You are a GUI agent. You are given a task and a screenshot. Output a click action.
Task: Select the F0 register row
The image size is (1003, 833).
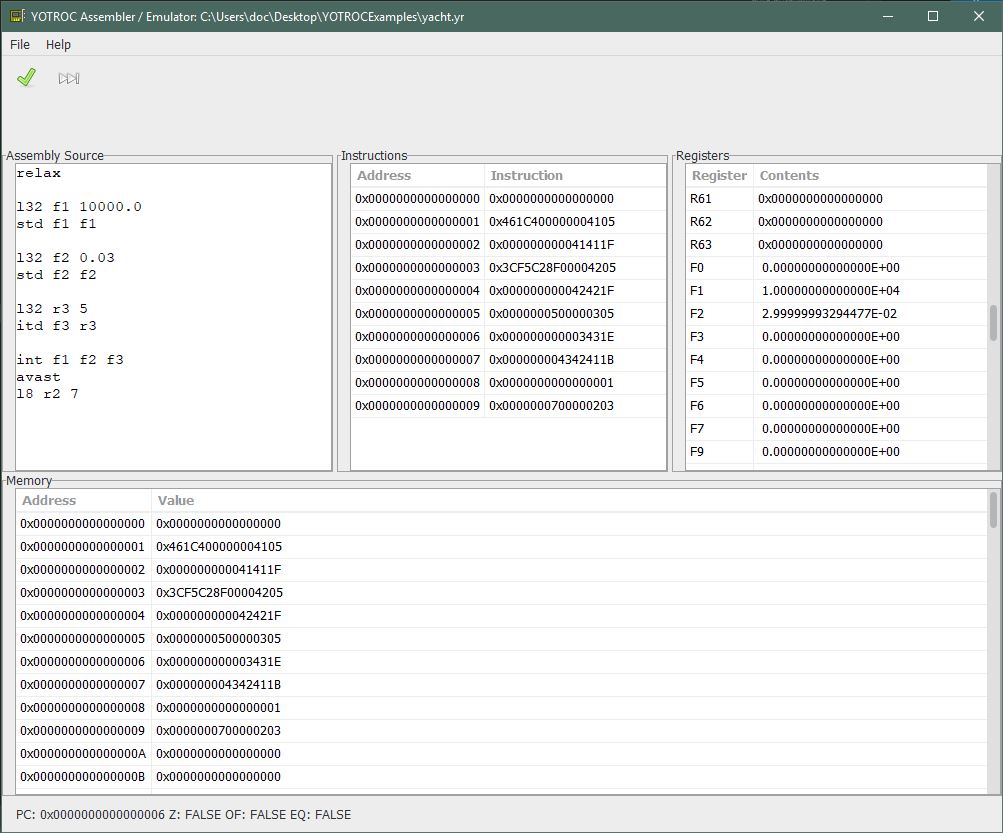tap(836, 267)
